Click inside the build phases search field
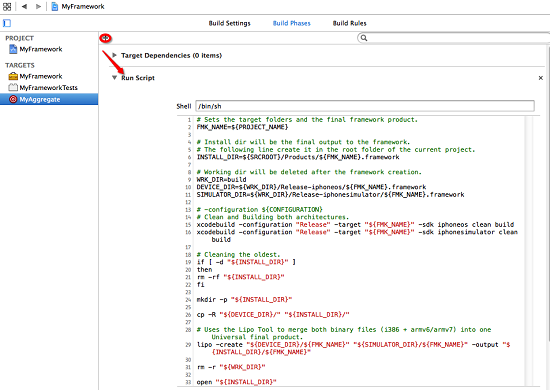Screen dimensions: 550x390 456,38
